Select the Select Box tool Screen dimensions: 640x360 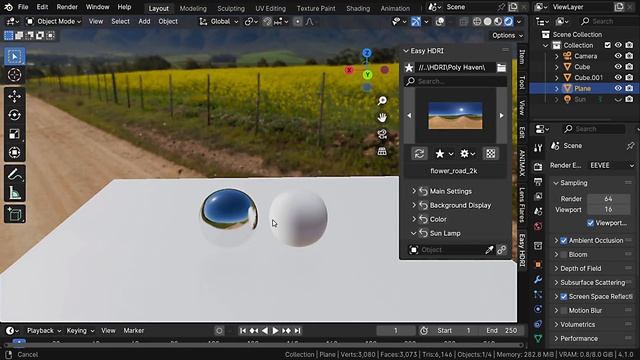(15, 56)
